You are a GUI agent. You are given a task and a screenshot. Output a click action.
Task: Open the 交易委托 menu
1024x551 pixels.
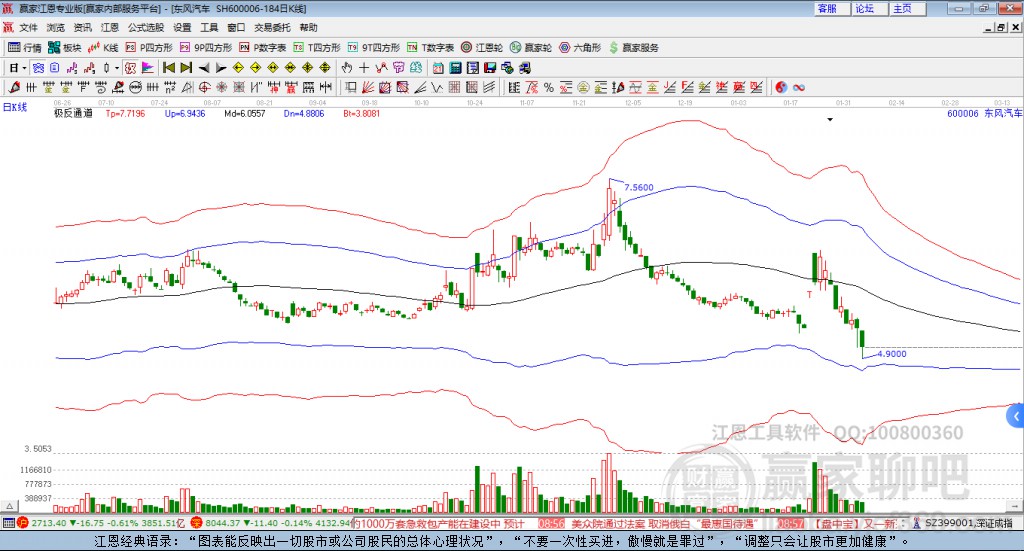272,27
